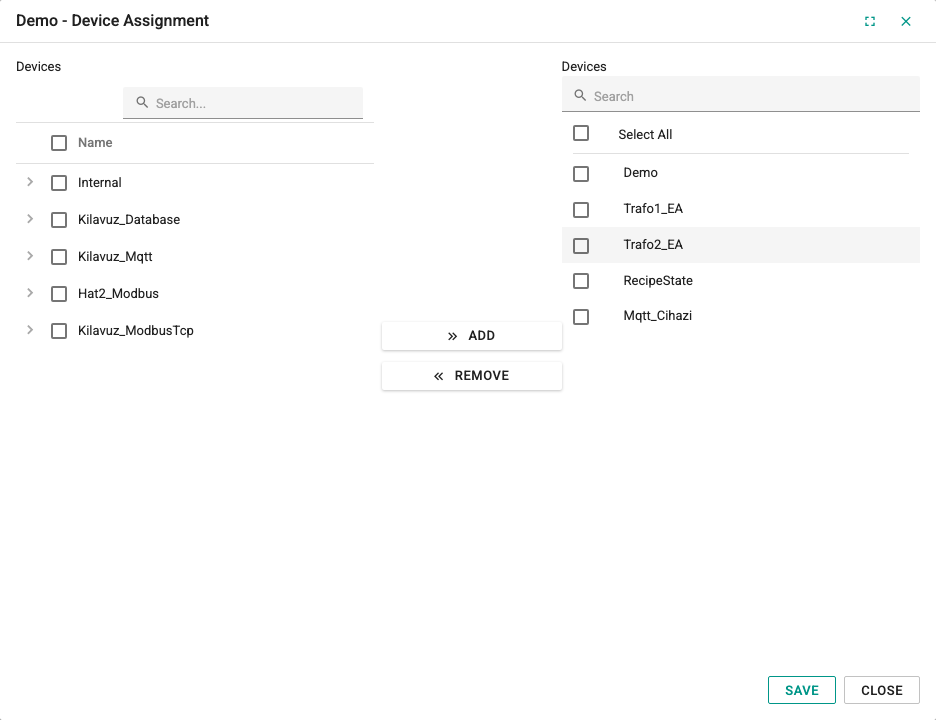The width and height of the screenshot is (936, 720).
Task: Expand the Kilavuz_ModbusTcp tree node
Action: coord(30,330)
